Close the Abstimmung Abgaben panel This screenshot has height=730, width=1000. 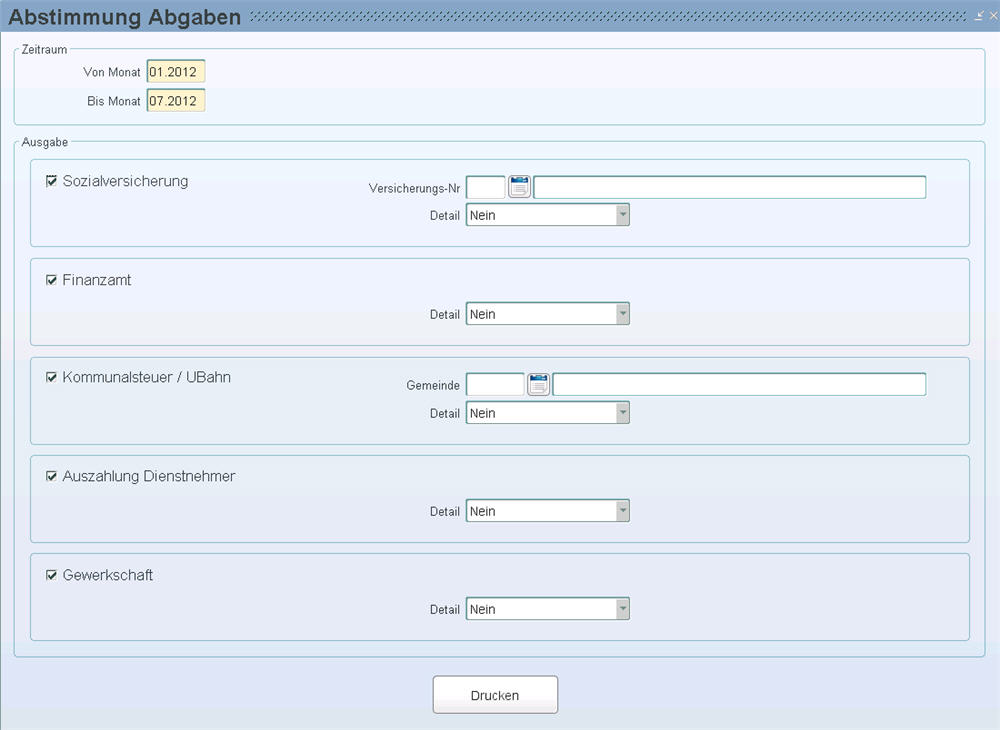pyautogui.click(x=993, y=17)
